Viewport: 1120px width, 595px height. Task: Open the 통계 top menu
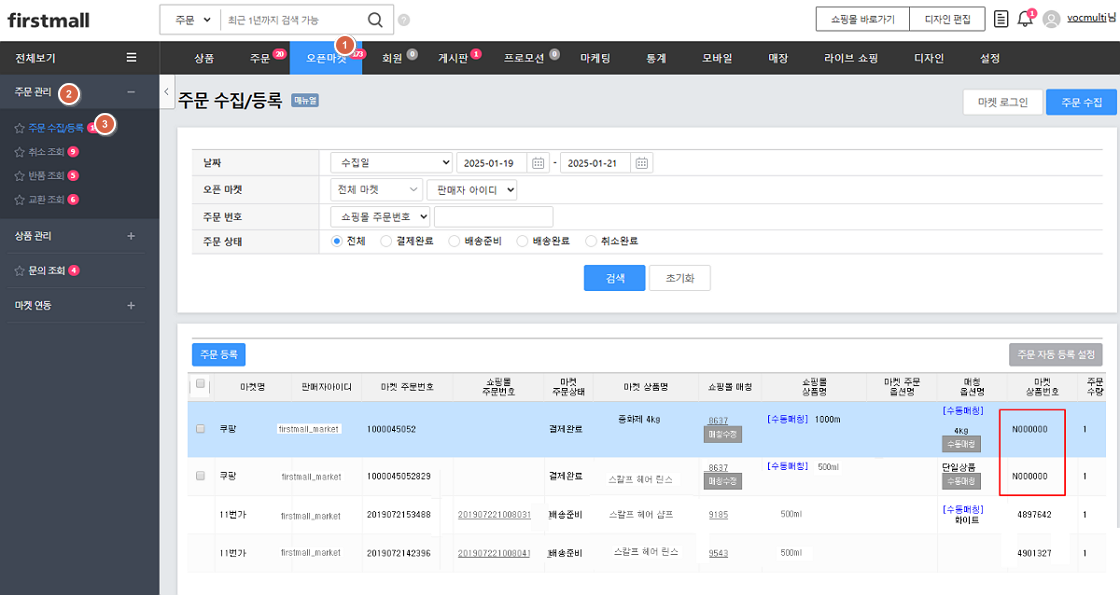click(656, 58)
